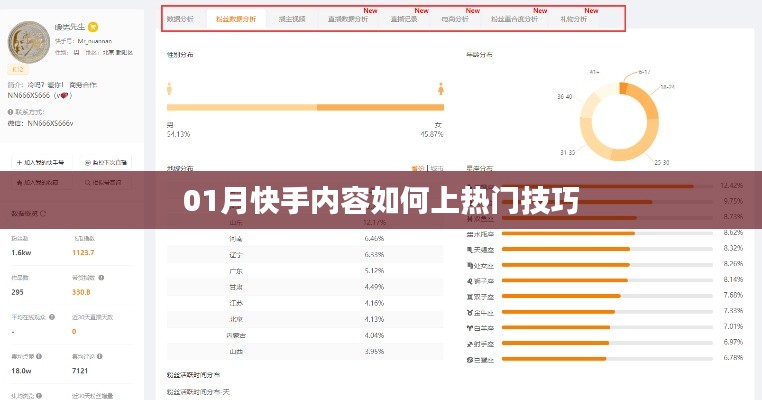Click the gold shop badge beside the username
This screenshot has height=400, width=762.
click(x=93, y=27)
